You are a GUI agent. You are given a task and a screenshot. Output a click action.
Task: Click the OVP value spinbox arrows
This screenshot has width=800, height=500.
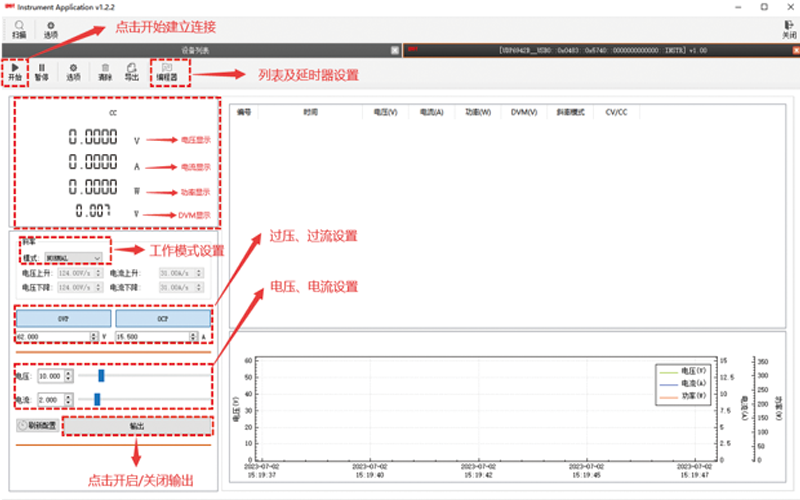point(93,338)
